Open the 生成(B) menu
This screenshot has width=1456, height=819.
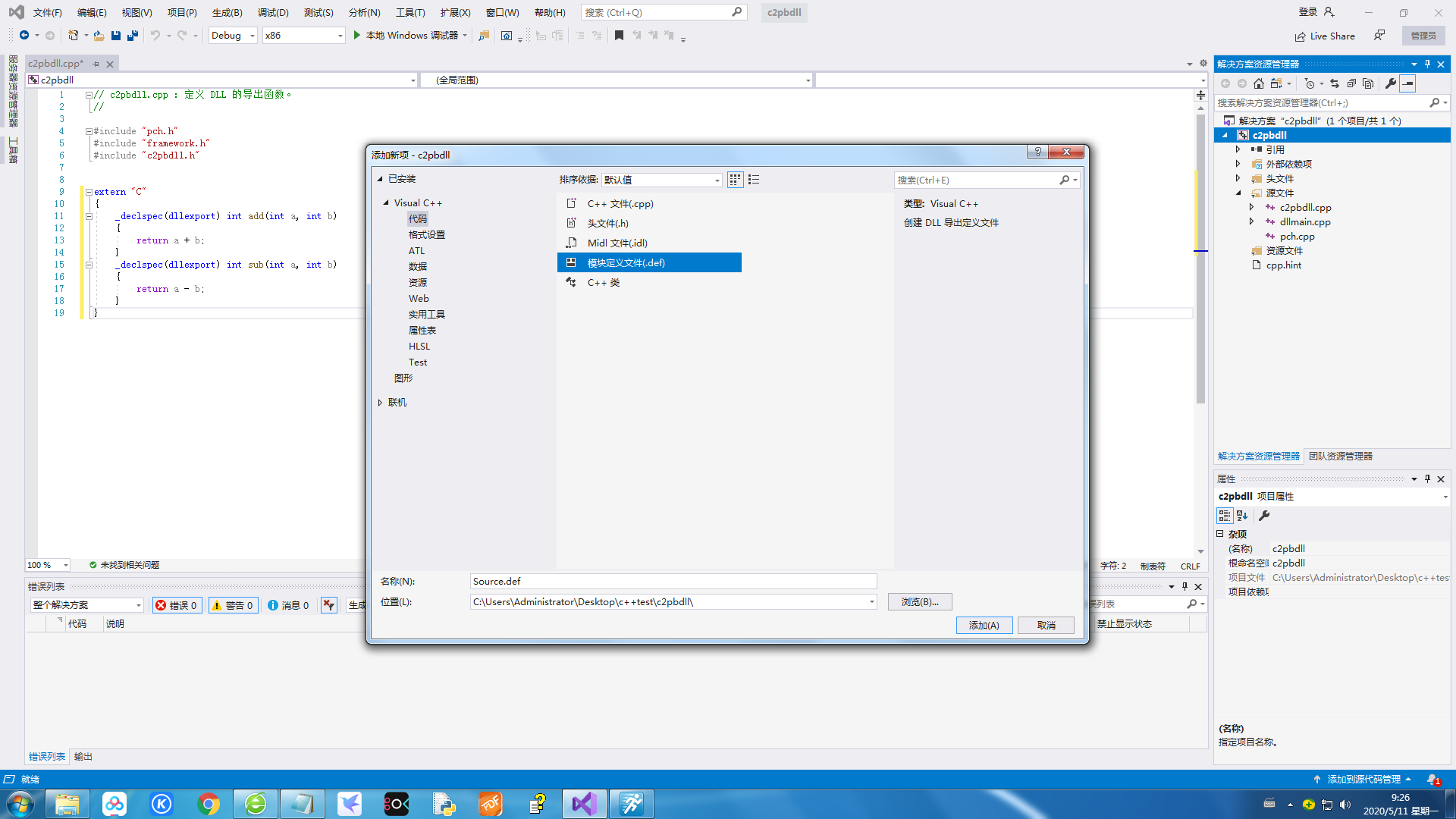coord(226,12)
